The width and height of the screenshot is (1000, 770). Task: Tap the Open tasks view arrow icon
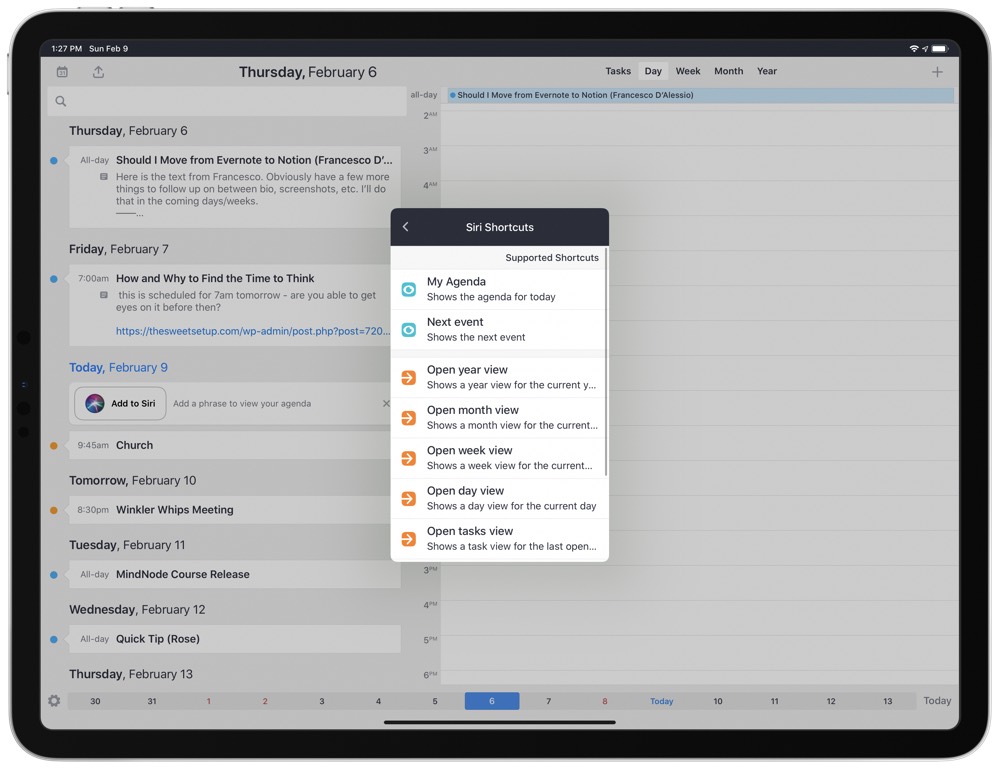click(409, 538)
